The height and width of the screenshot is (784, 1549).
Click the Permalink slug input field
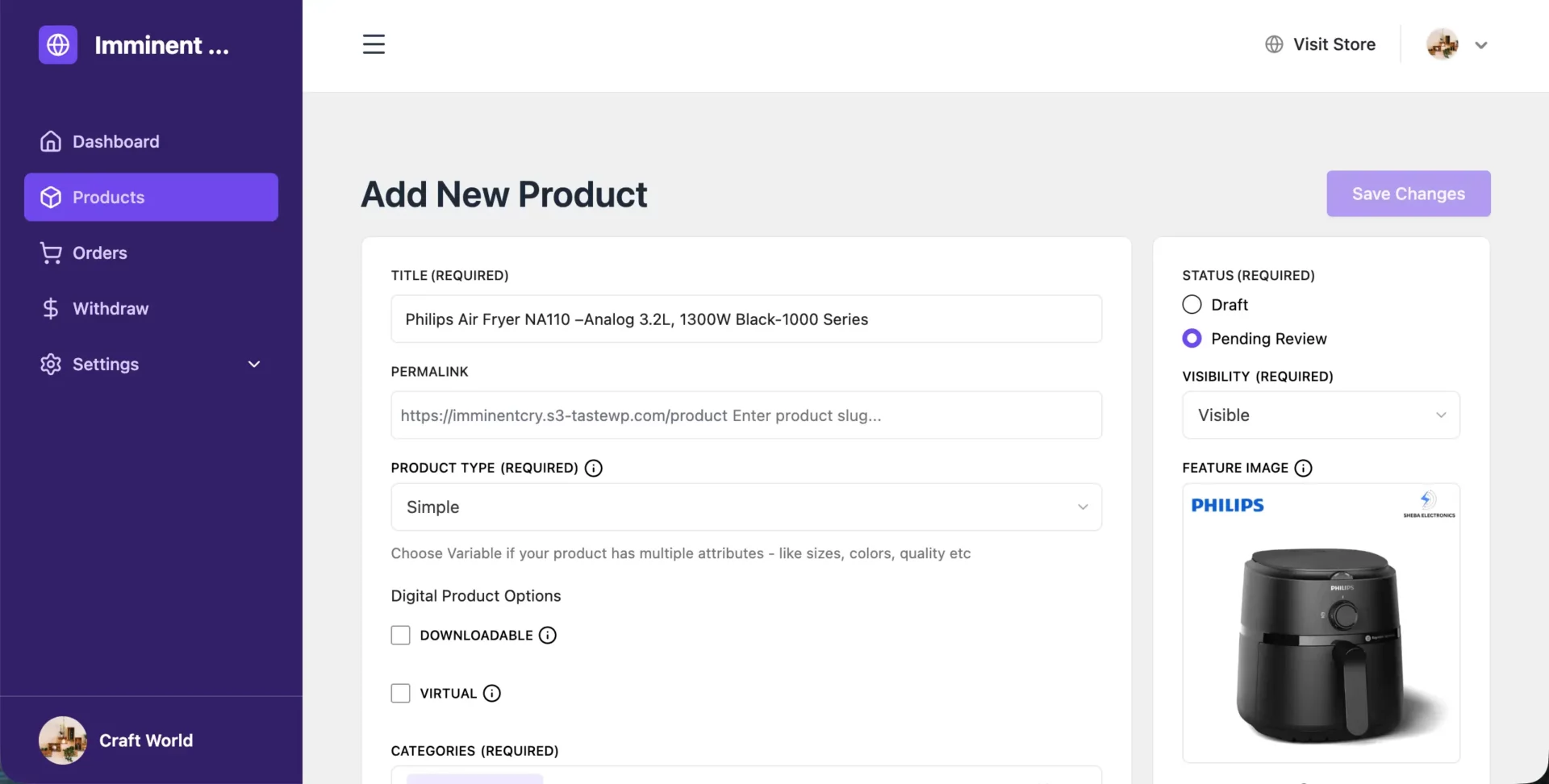point(746,415)
